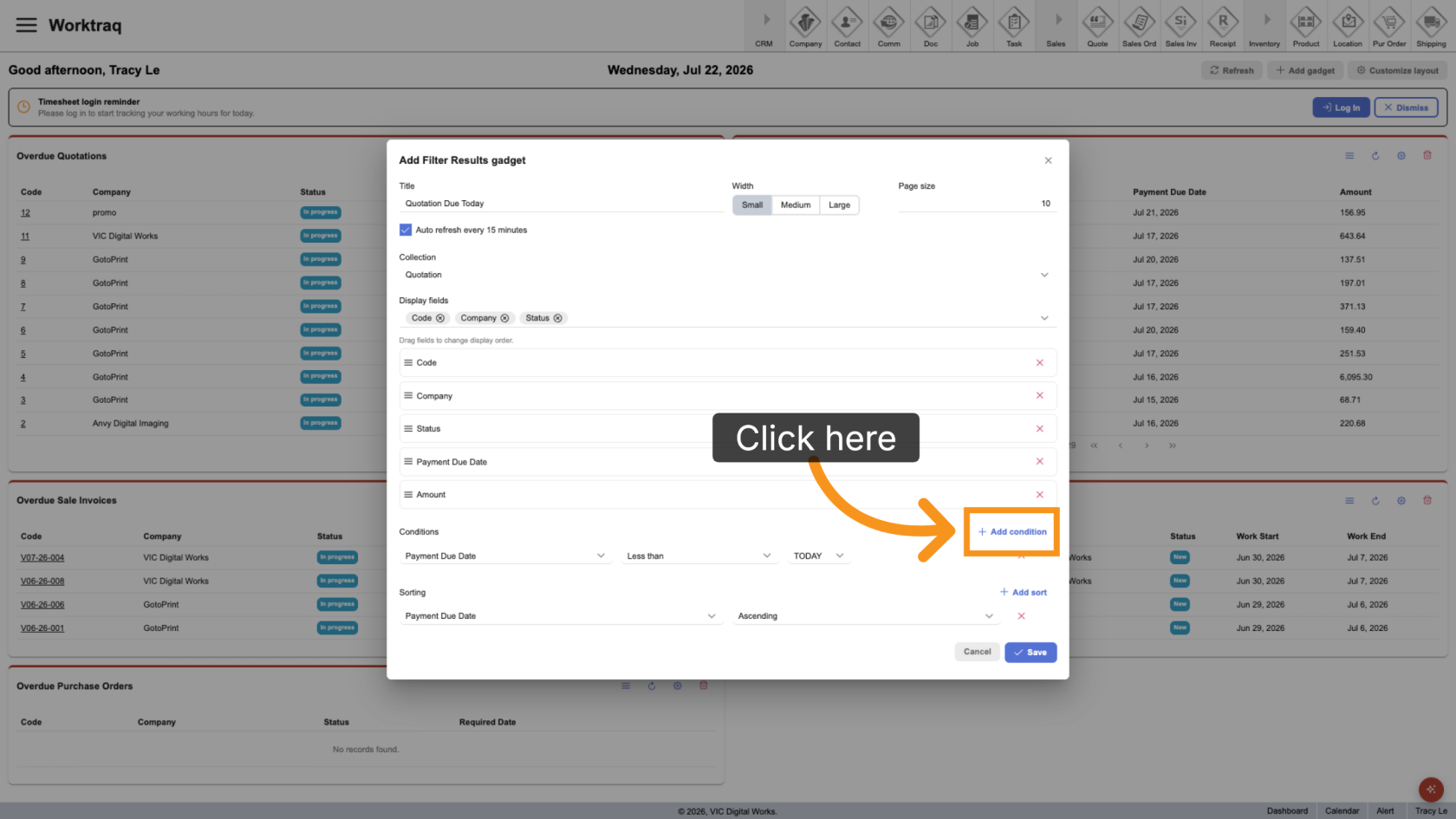Viewport: 1456px width, 819px height.
Task: Open the Less than operator dropdown
Action: coord(699,556)
